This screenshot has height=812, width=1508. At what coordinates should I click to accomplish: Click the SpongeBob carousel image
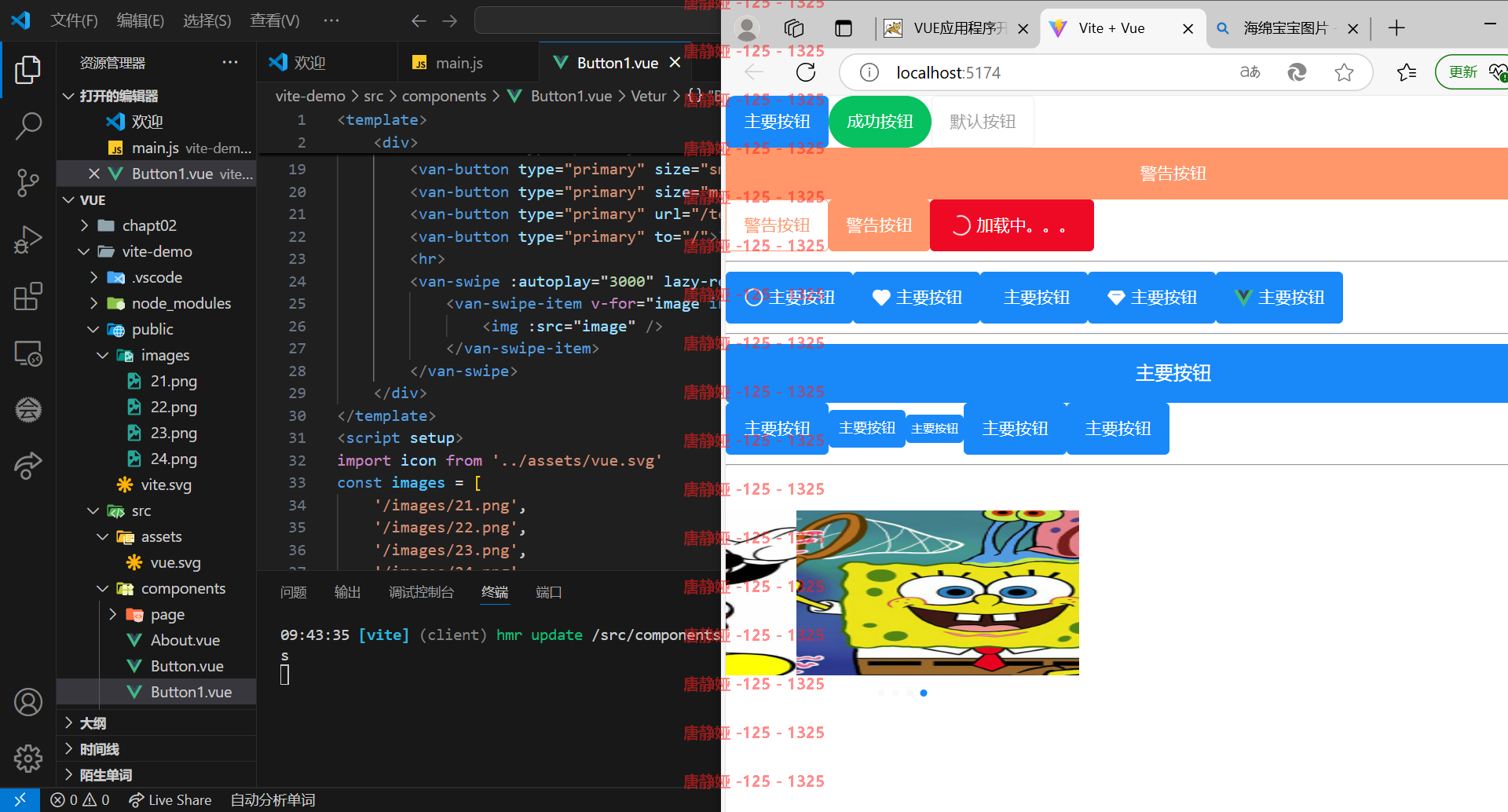pos(938,593)
